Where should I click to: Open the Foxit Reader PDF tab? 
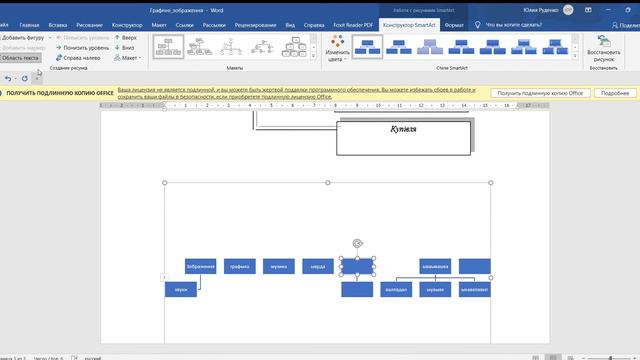[x=353, y=25]
